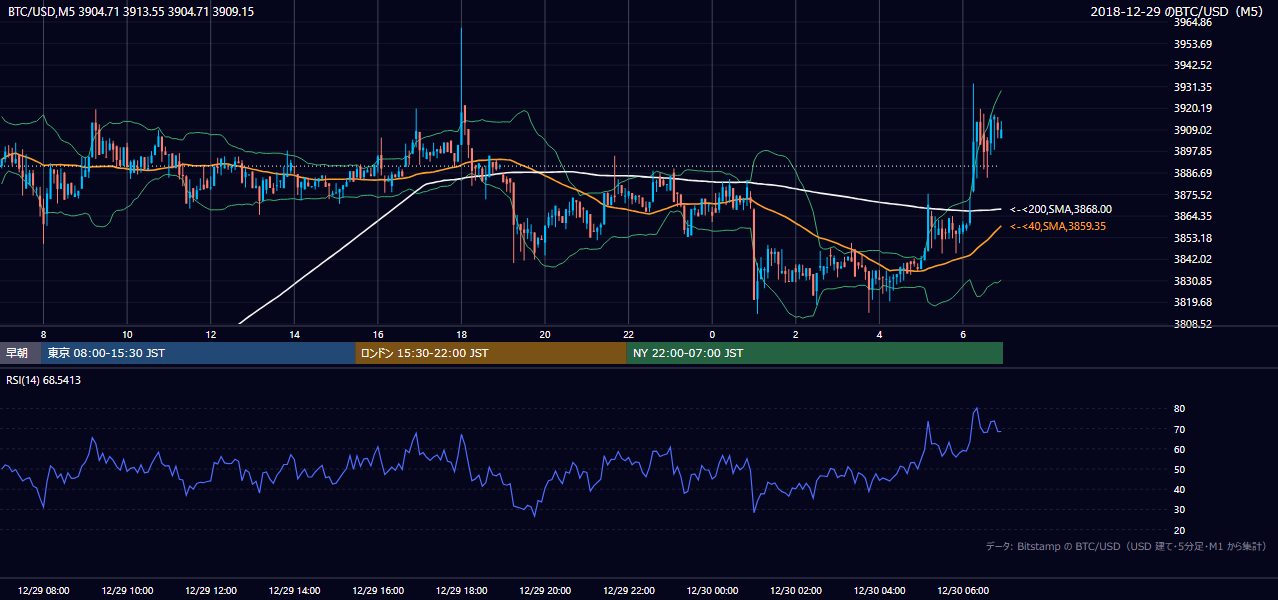Click bottom time label 12/30 04:00
The image size is (1278, 600).
tap(879, 591)
